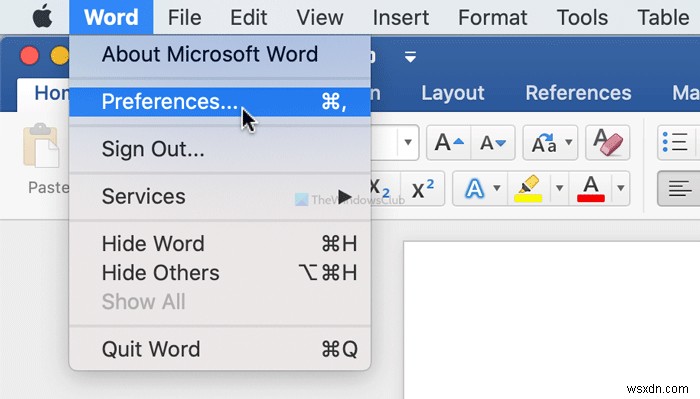Viewport: 700px width, 399px height.
Task: Apply yellow text highlight color
Action: [x=528, y=188]
